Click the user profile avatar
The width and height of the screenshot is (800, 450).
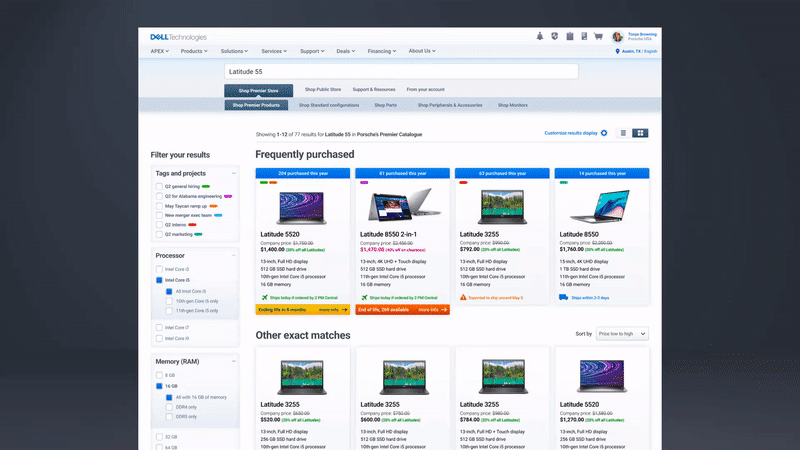(x=617, y=37)
